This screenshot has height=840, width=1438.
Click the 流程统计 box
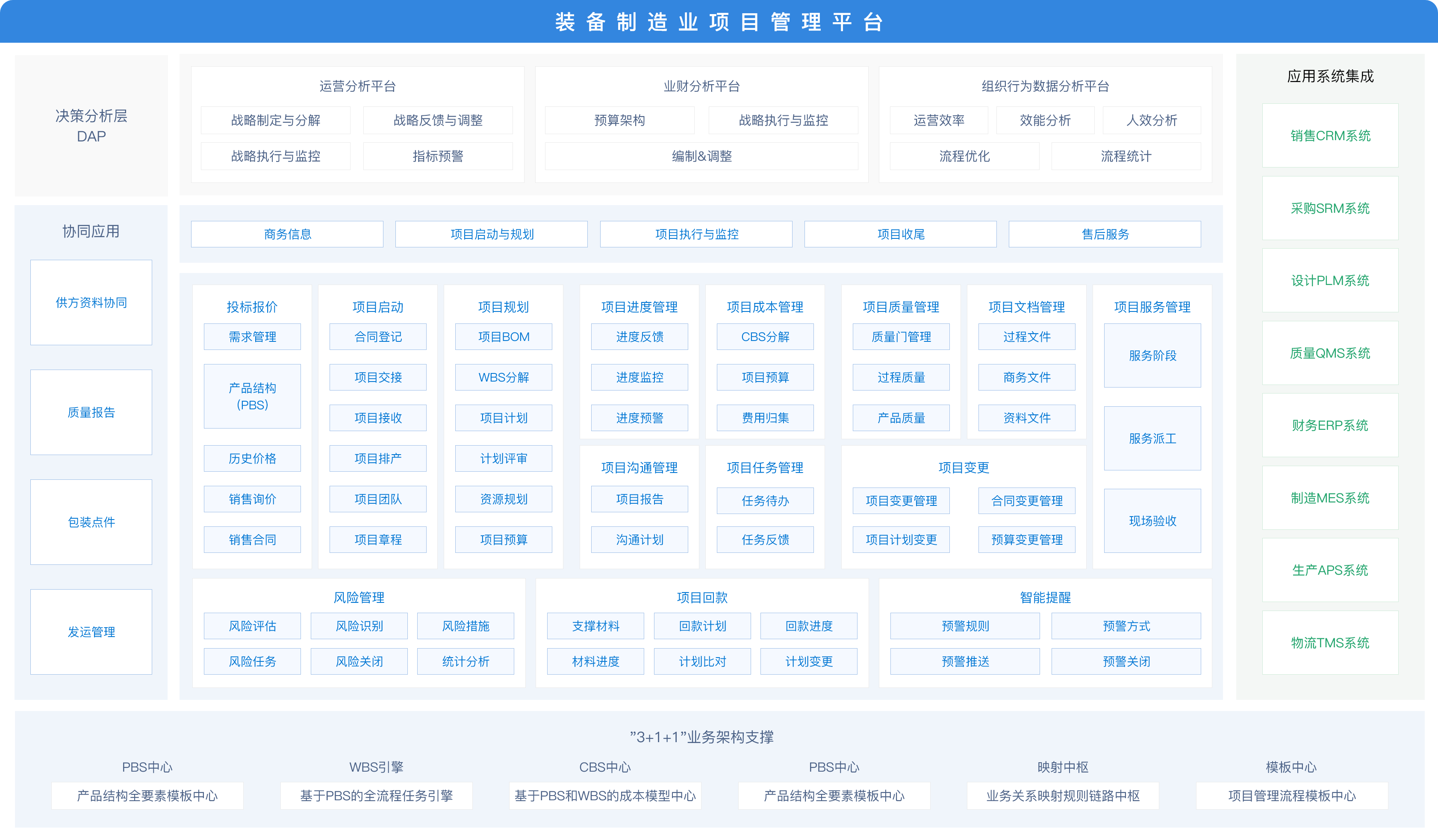pos(1126,156)
